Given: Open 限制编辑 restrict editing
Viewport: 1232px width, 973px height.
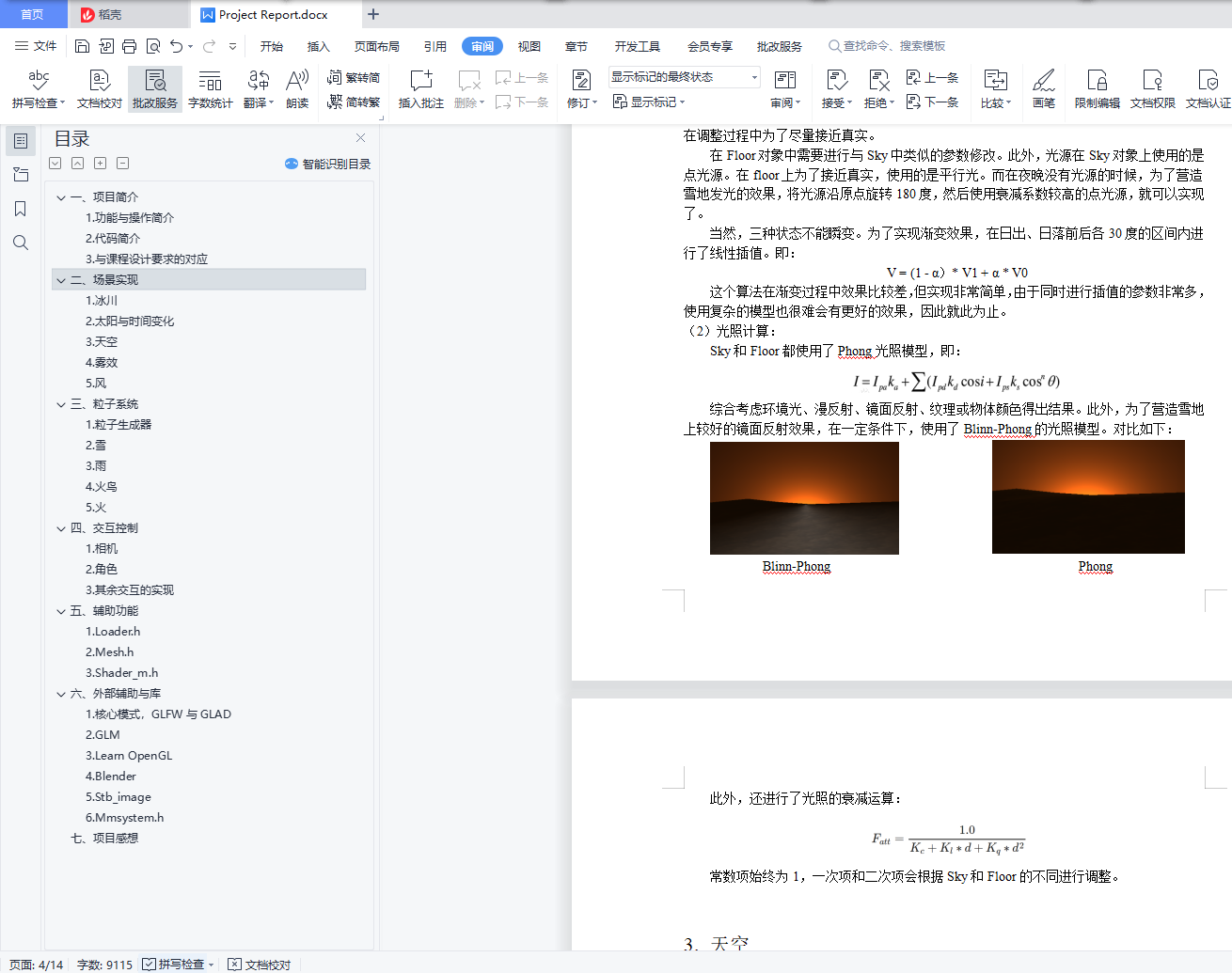Looking at the screenshot, I should pos(1098,89).
